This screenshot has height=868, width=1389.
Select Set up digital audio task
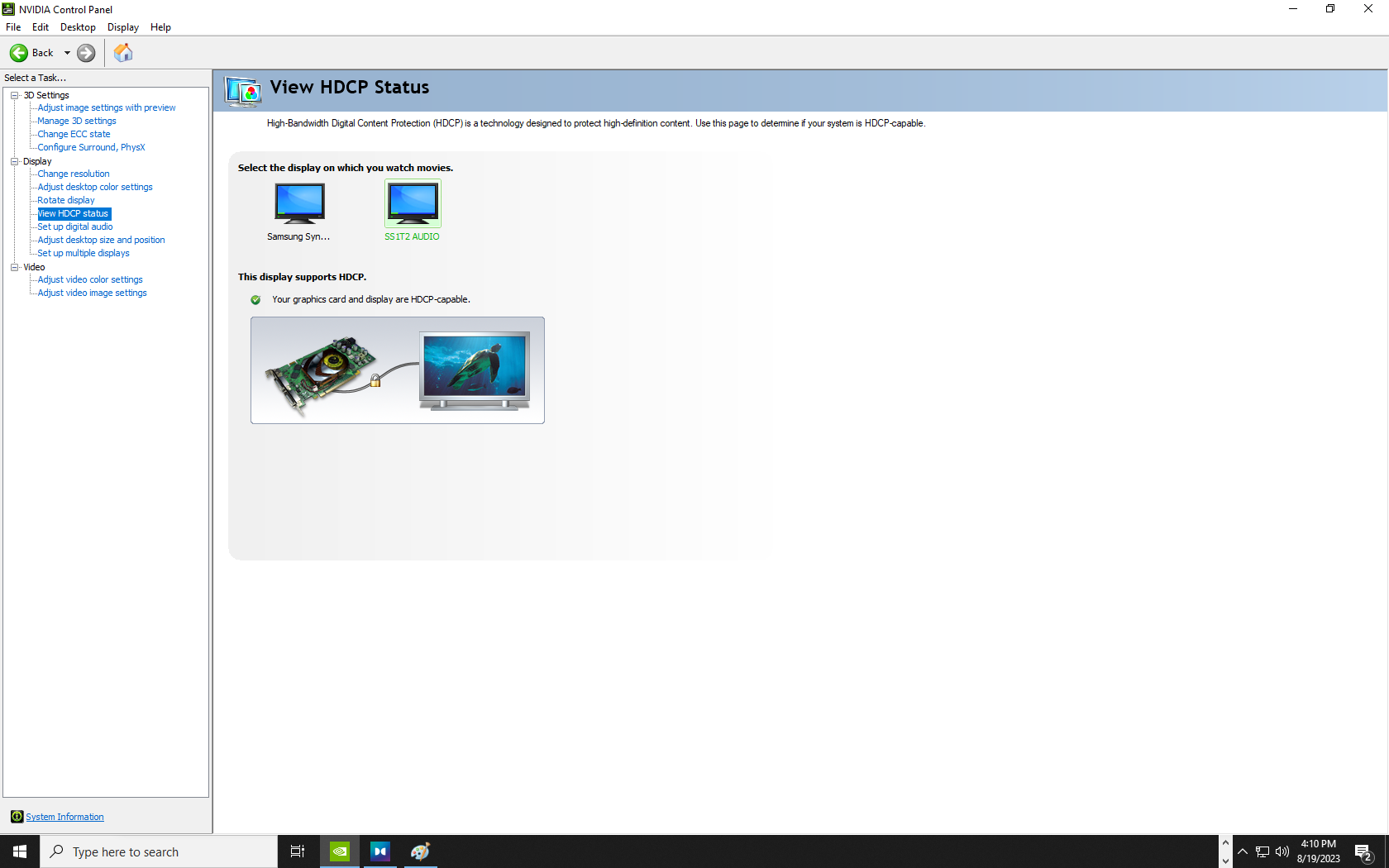(75, 227)
